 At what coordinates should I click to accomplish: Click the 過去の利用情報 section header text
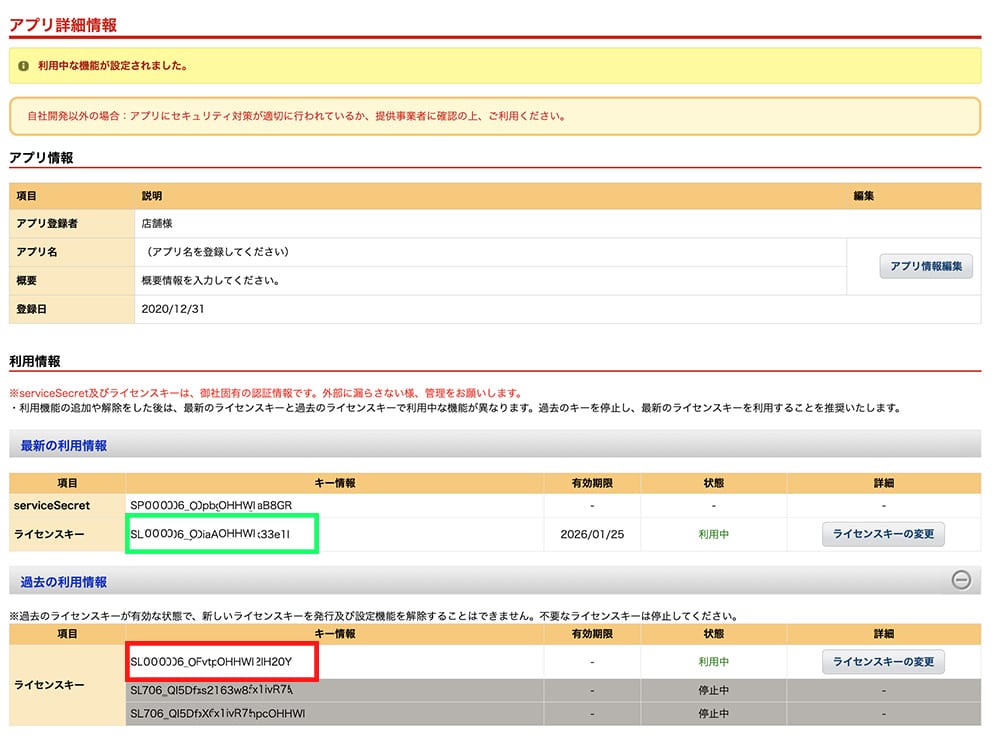coord(64,581)
